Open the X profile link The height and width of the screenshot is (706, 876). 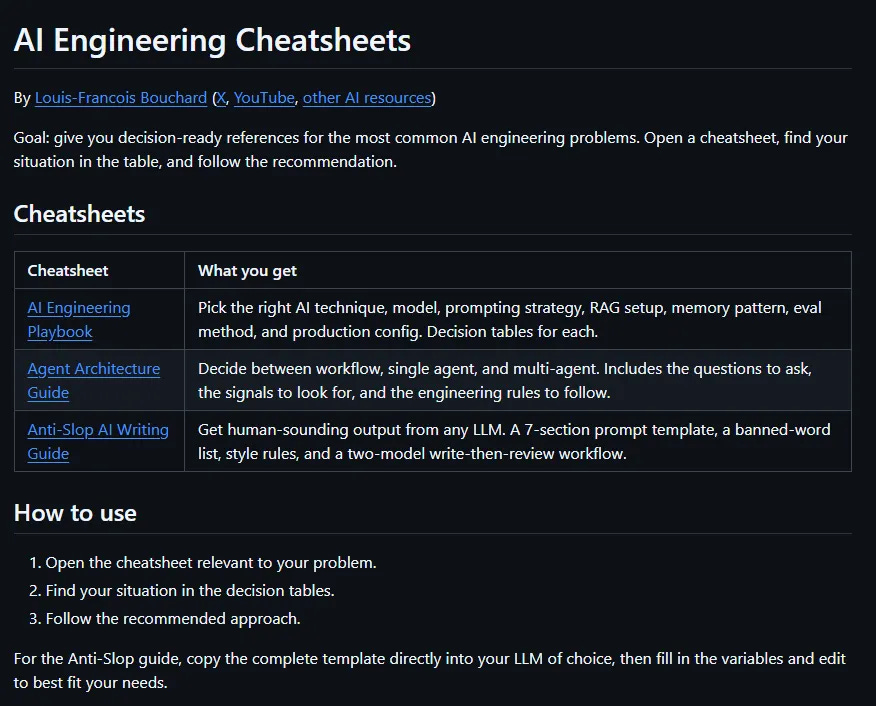click(x=222, y=98)
